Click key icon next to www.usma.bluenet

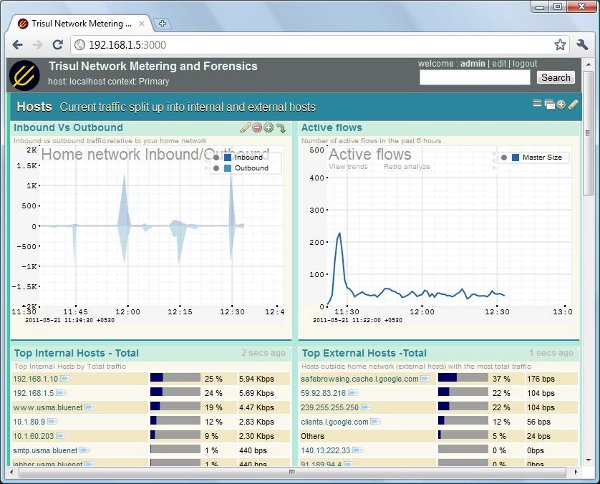coord(89,407)
